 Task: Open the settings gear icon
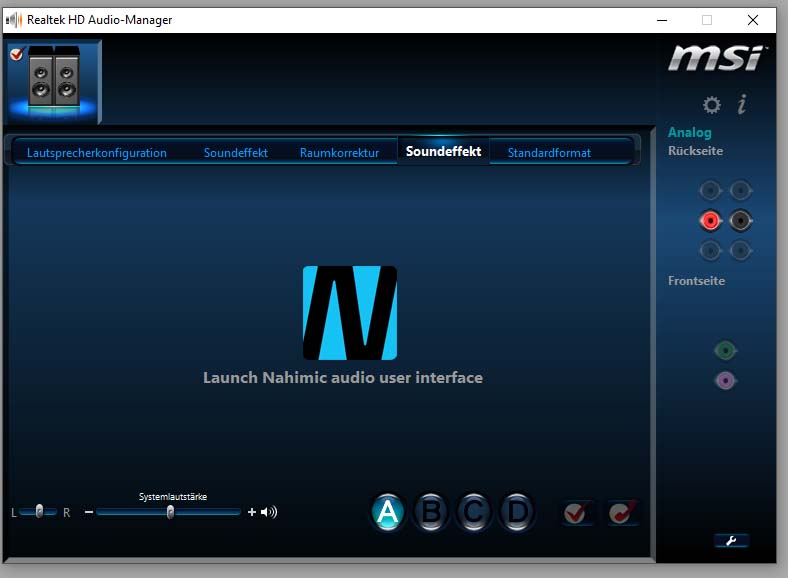pyautogui.click(x=711, y=105)
